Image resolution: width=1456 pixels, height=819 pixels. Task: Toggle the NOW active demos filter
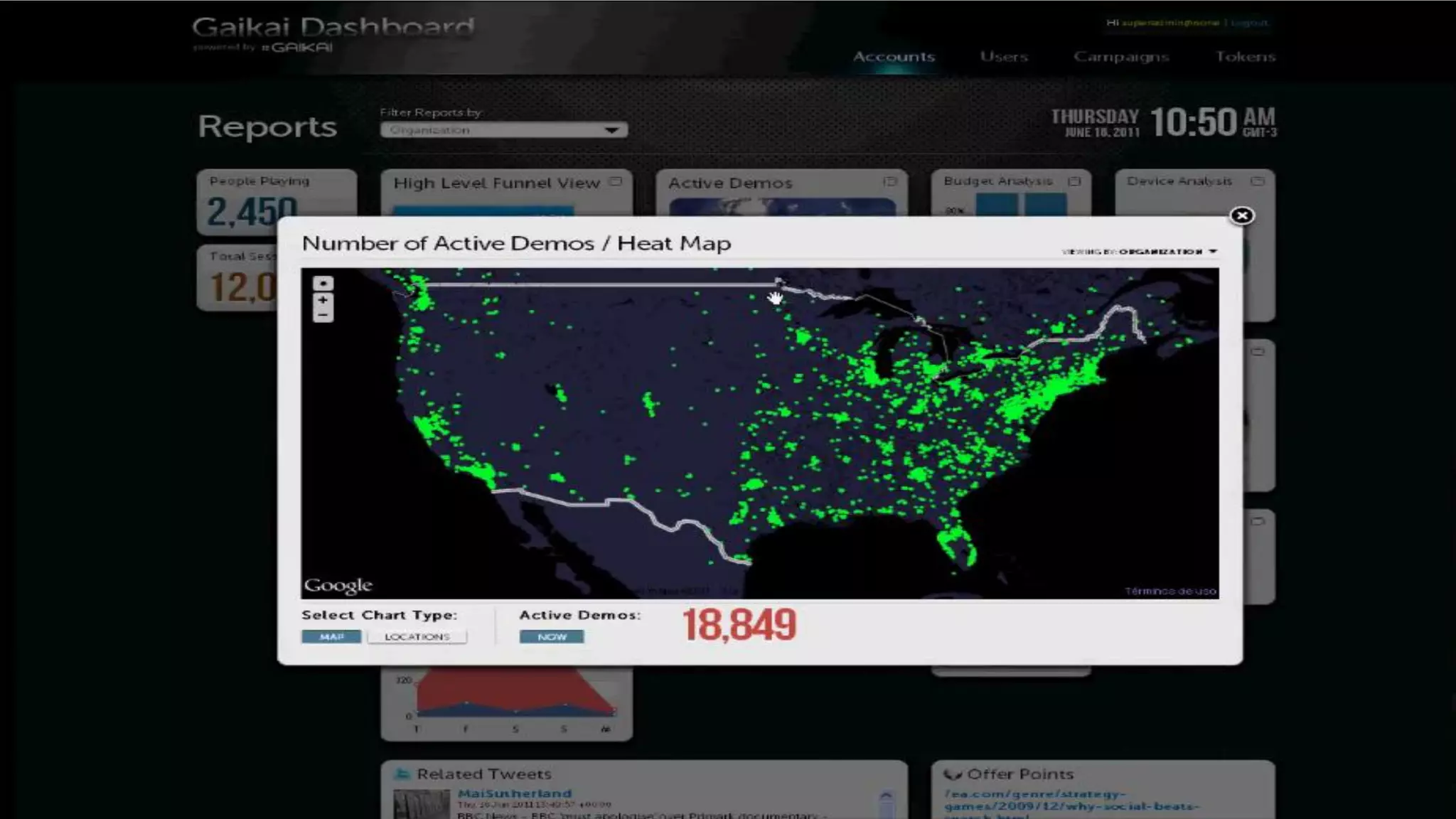(552, 636)
